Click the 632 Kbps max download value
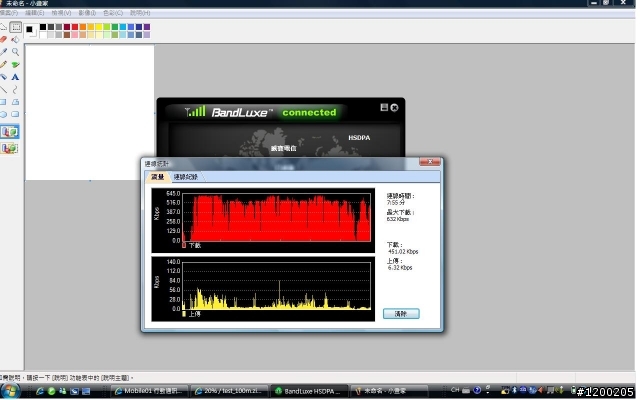The image size is (640, 400). click(398, 219)
